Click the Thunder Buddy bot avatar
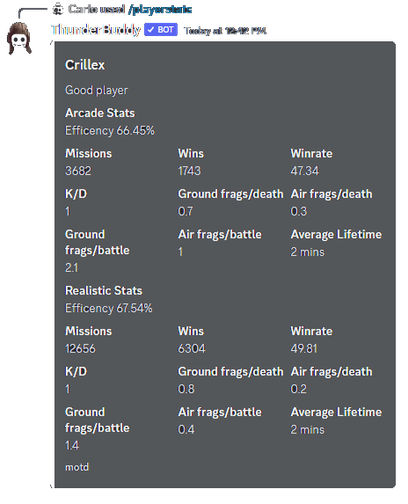 tap(19, 38)
